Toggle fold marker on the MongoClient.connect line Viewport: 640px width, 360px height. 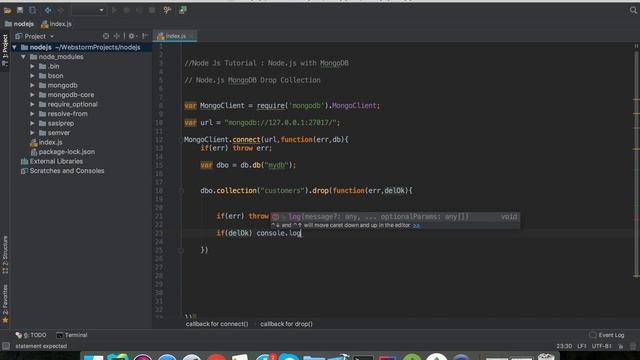pos(180,140)
